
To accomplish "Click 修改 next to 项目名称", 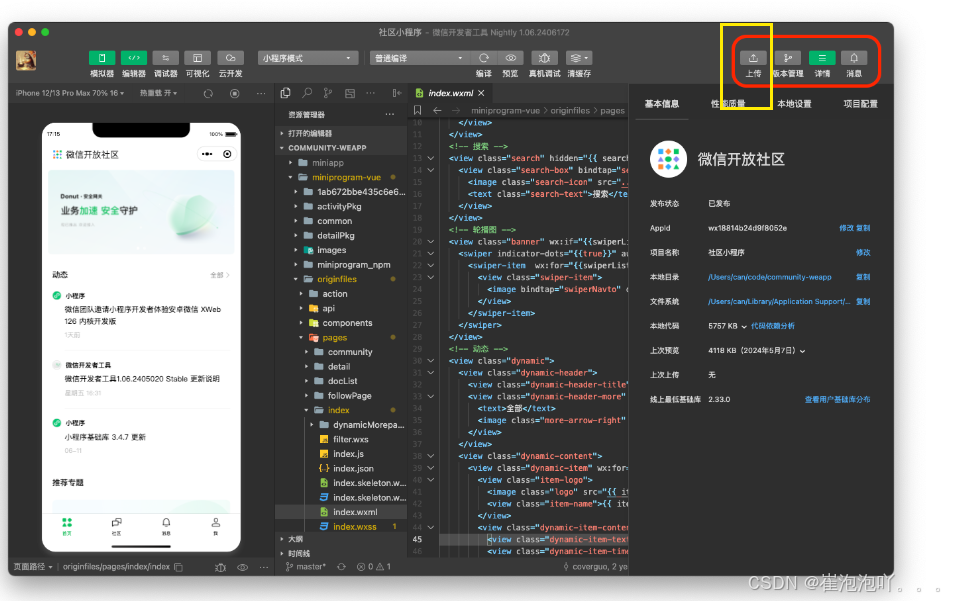I will click(x=863, y=252).
